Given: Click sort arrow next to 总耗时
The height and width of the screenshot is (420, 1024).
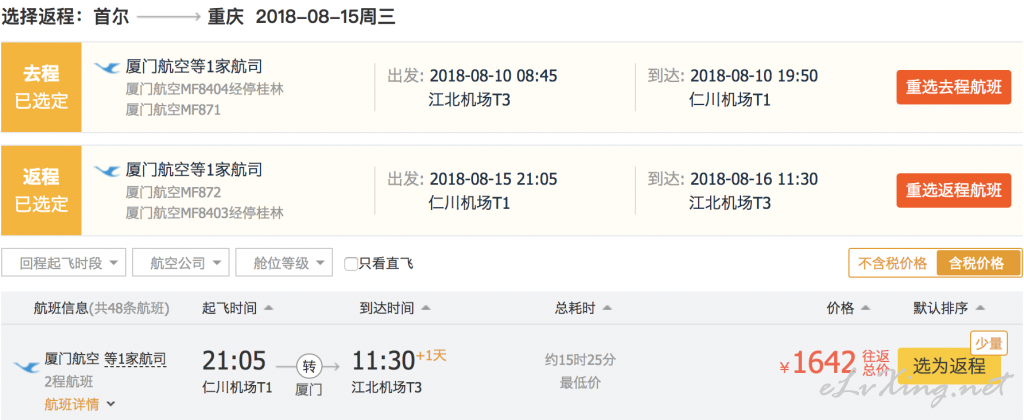Looking at the screenshot, I should click(607, 308).
